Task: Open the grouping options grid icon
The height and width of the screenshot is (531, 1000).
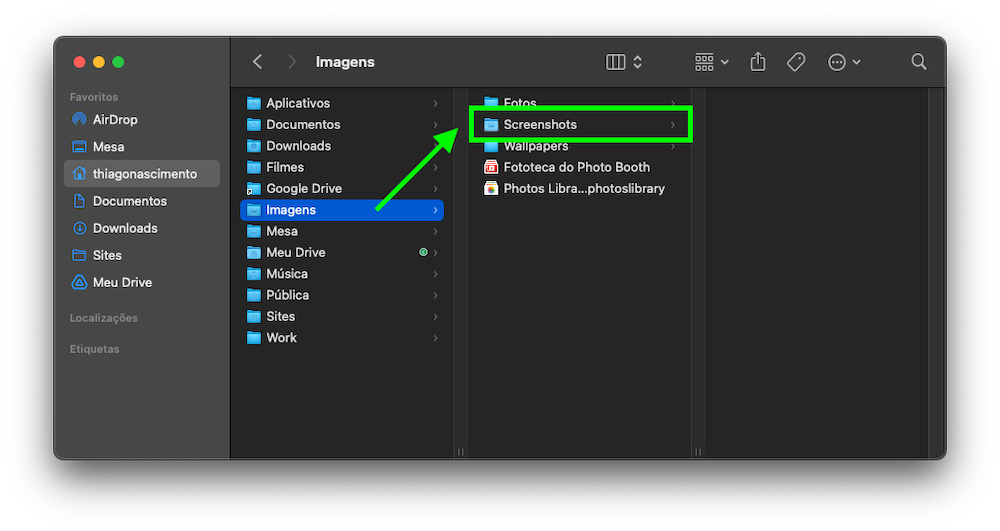Action: pos(704,62)
